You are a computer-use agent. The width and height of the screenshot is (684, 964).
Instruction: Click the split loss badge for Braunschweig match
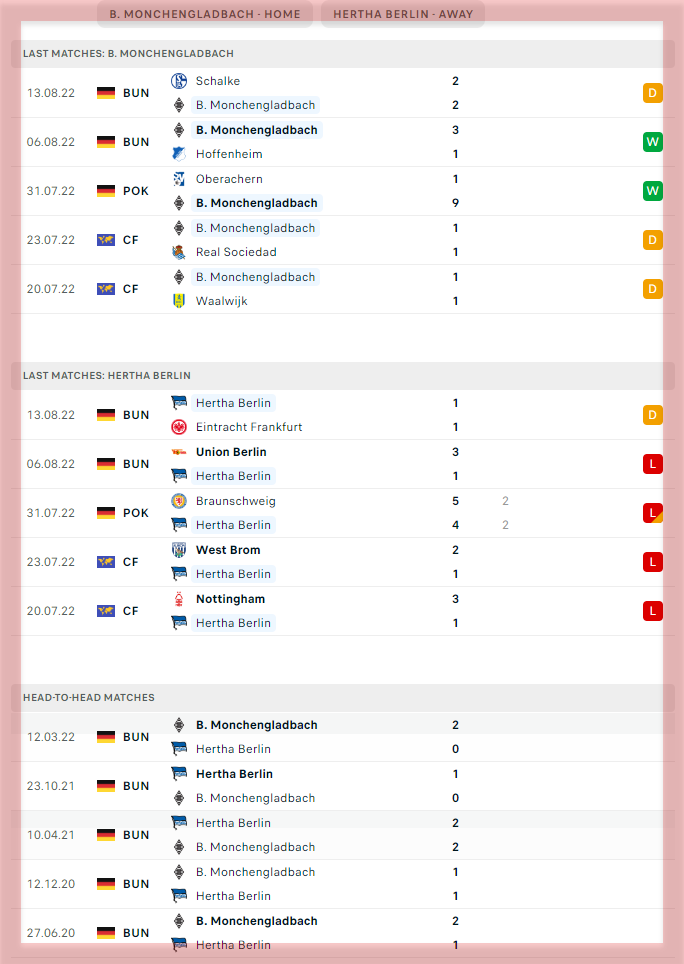point(652,513)
